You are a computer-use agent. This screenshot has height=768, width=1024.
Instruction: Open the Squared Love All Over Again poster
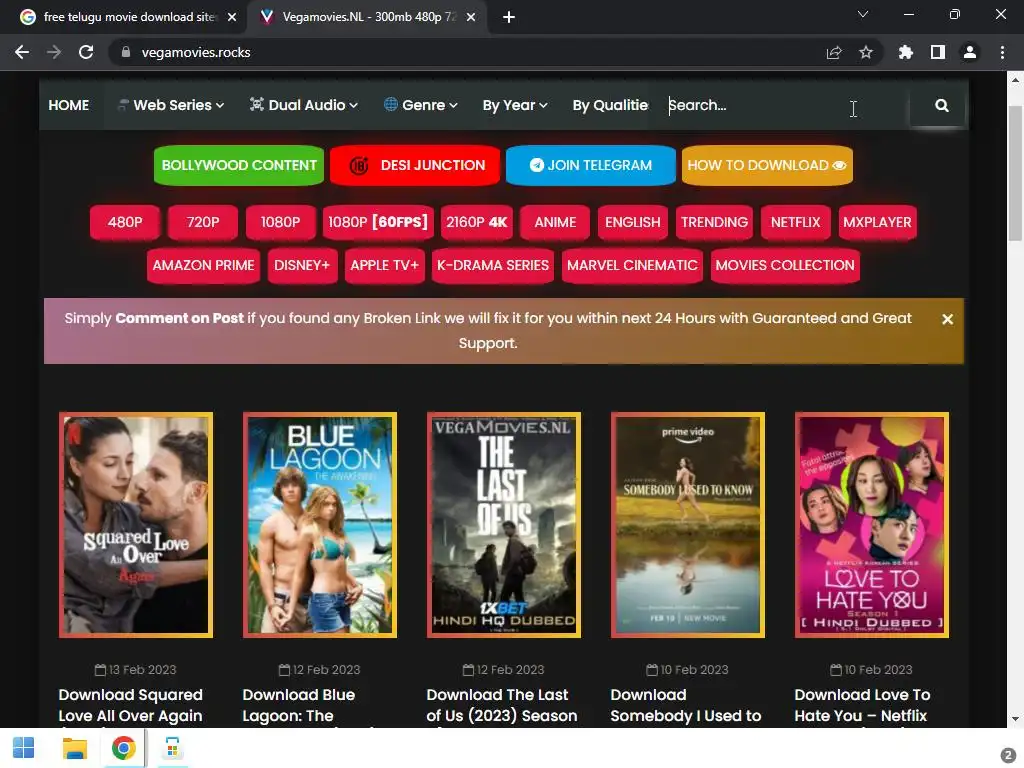[136, 524]
